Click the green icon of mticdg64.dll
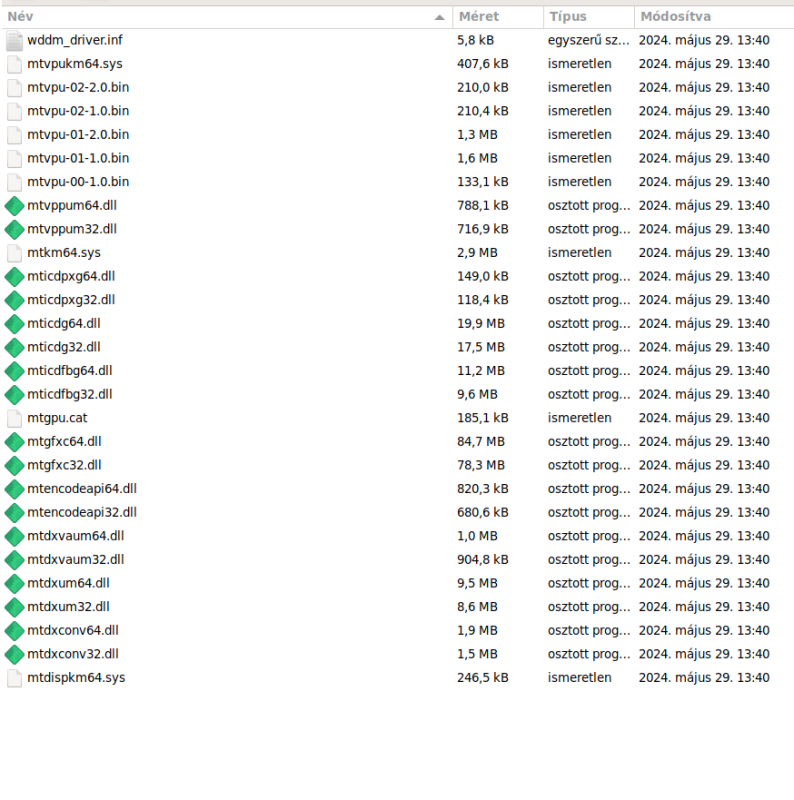The image size is (794, 800). point(14,323)
